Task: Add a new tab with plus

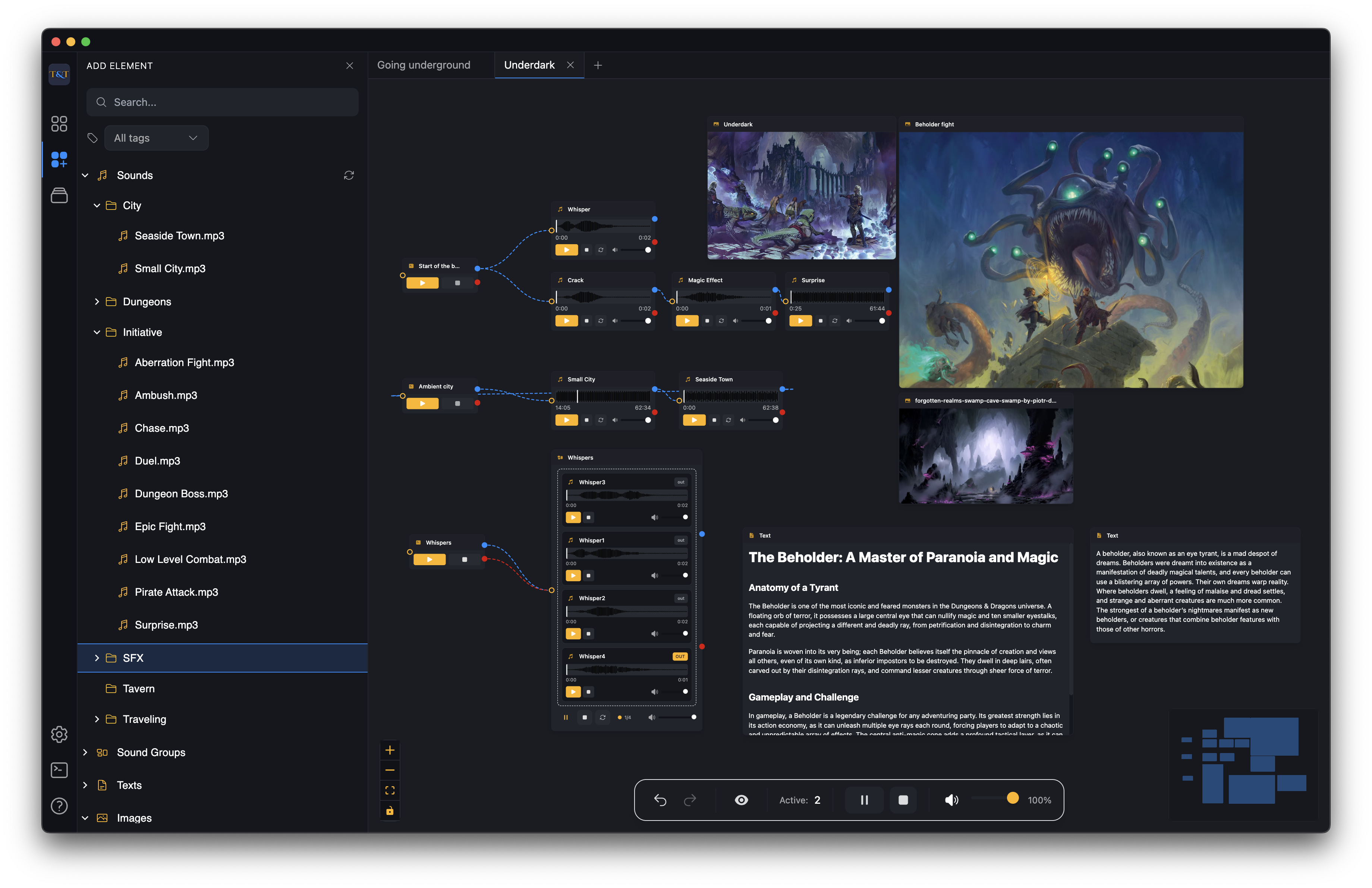Action: tap(598, 65)
